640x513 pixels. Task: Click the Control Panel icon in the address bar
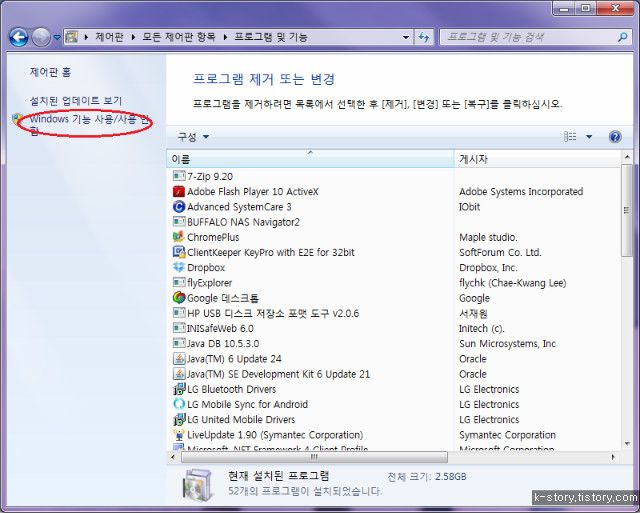coord(71,37)
